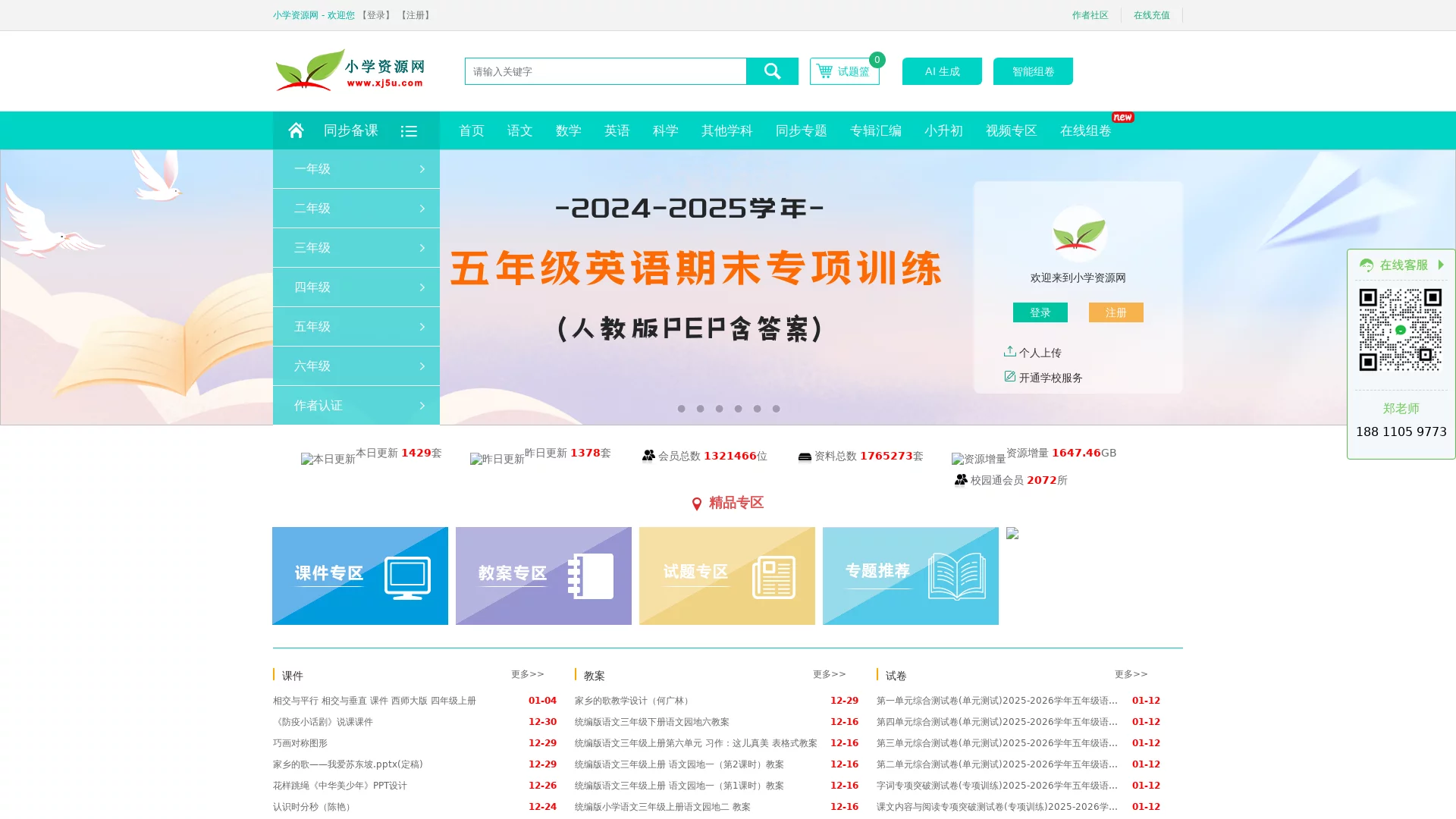Expand the 五年级 grade menu
The width and height of the screenshot is (1456, 819).
(x=356, y=326)
